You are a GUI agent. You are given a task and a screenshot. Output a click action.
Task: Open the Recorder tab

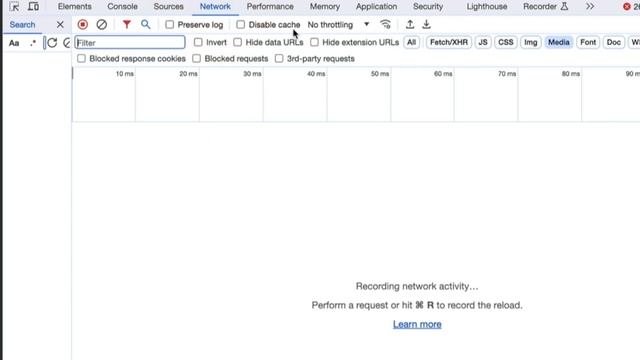pyautogui.click(x=545, y=7)
